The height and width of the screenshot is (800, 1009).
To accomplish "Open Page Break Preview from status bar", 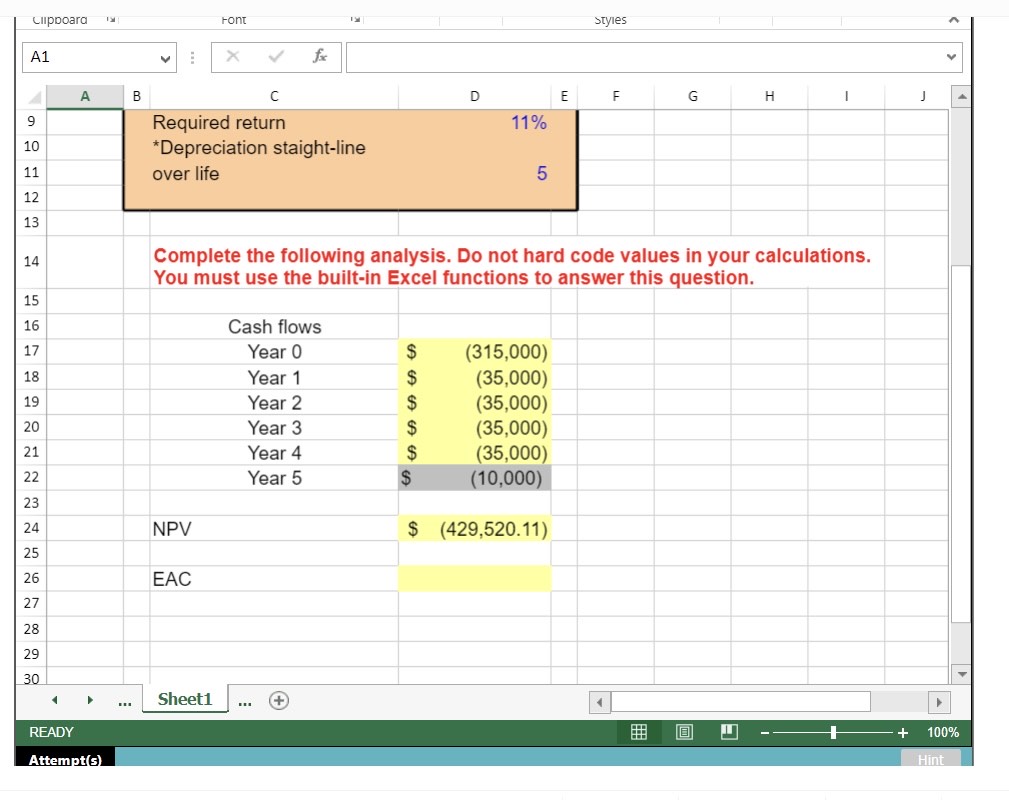I will click(x=728, y=732).
